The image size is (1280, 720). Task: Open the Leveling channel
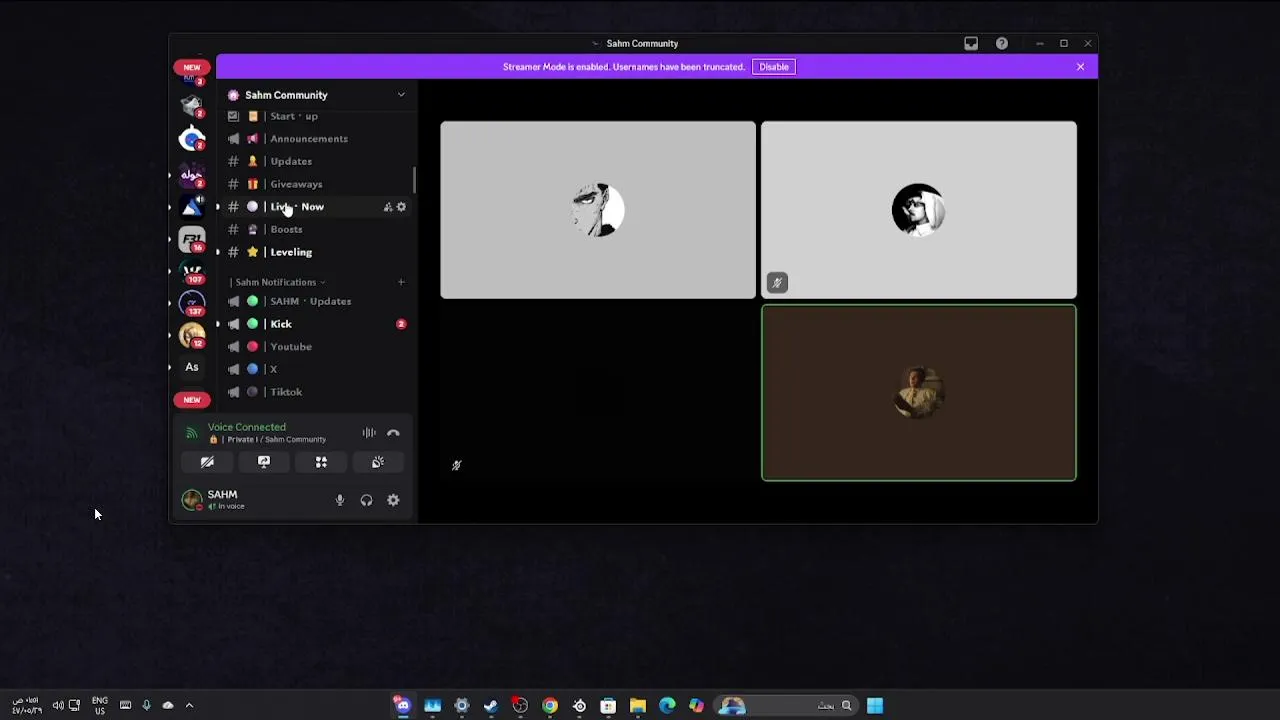point(316,252)
